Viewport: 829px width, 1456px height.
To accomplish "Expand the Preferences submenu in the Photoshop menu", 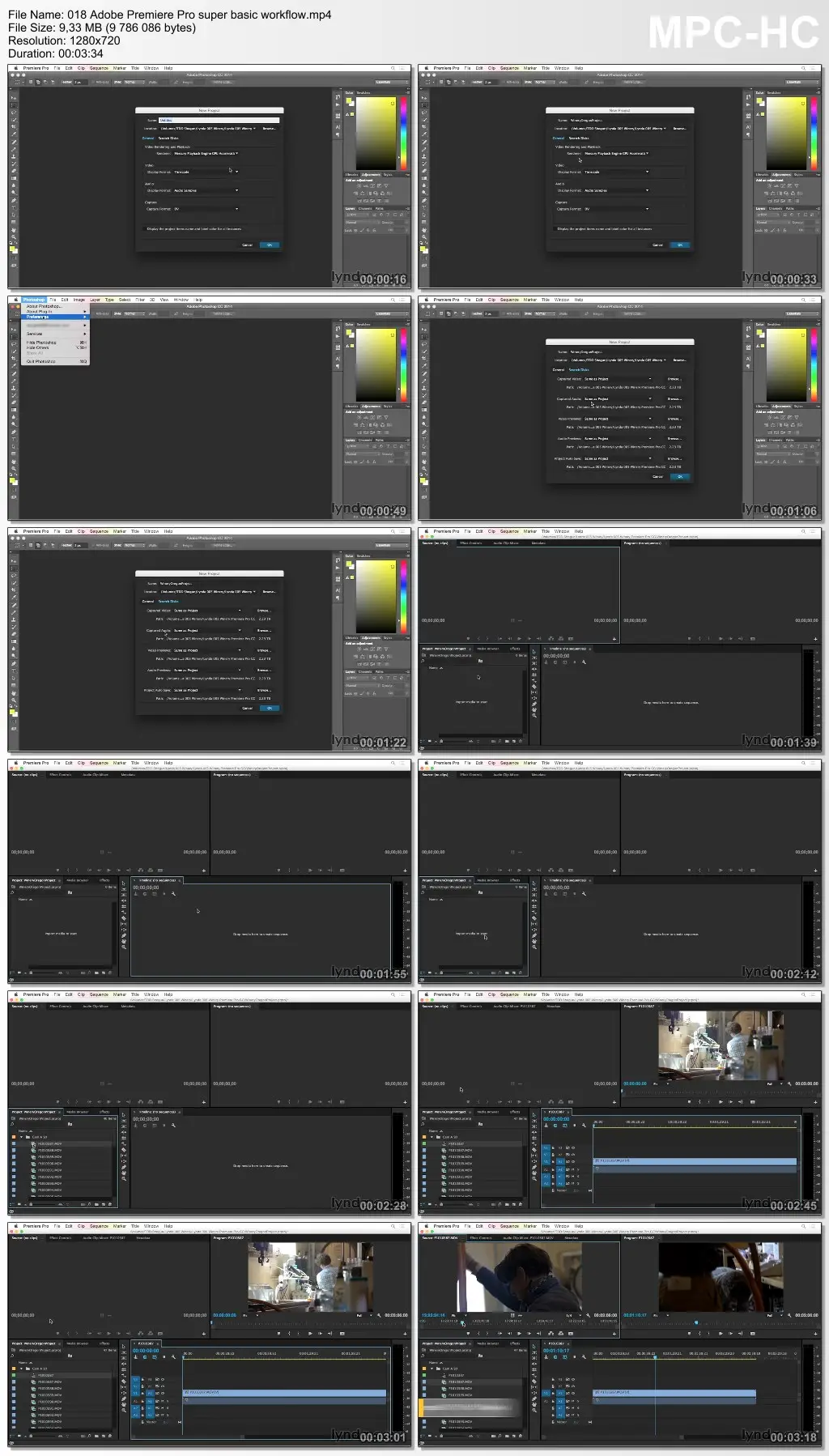I will (x=55, y=317).
